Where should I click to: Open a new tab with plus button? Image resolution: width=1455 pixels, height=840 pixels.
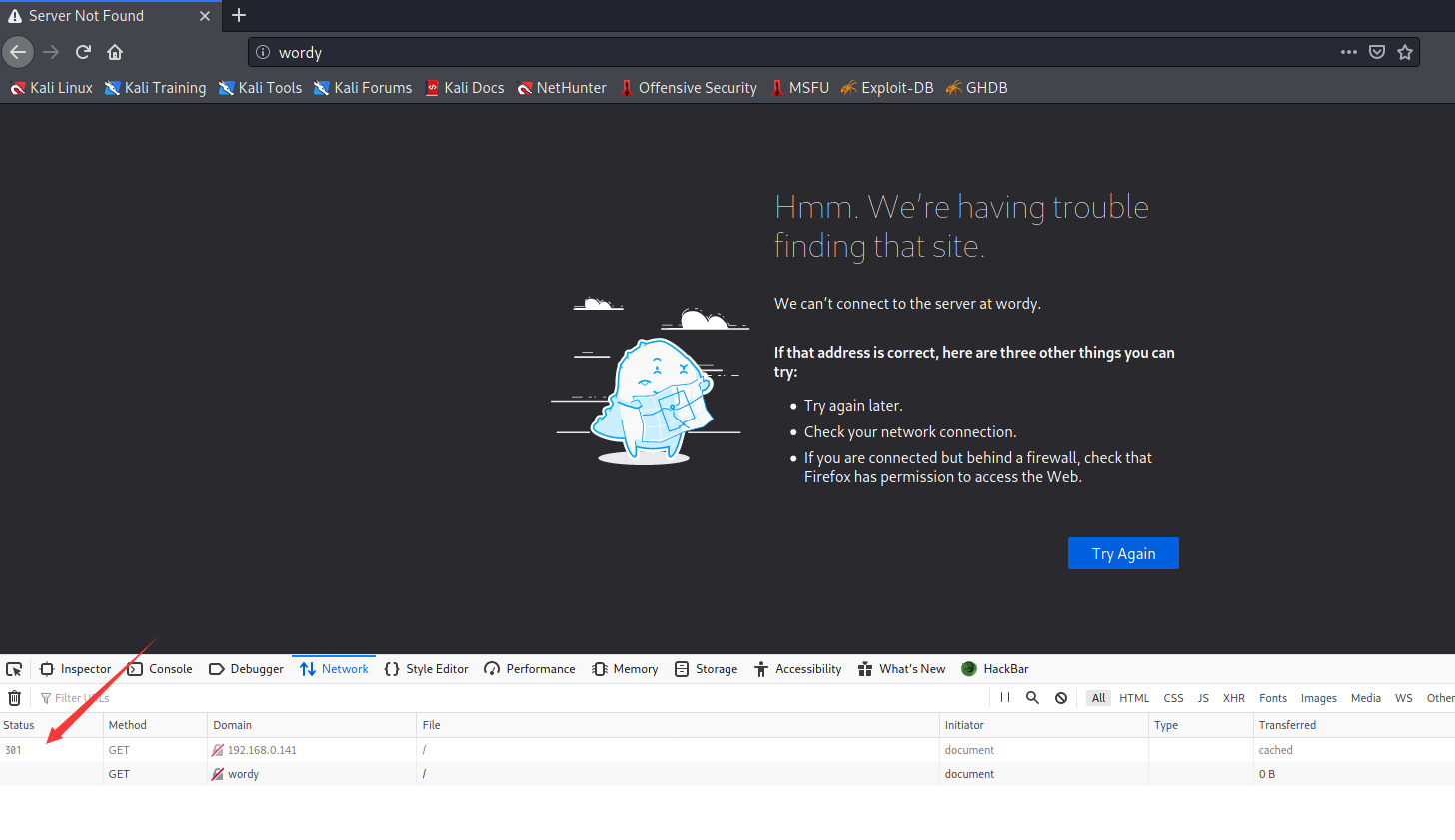[239, 15]
